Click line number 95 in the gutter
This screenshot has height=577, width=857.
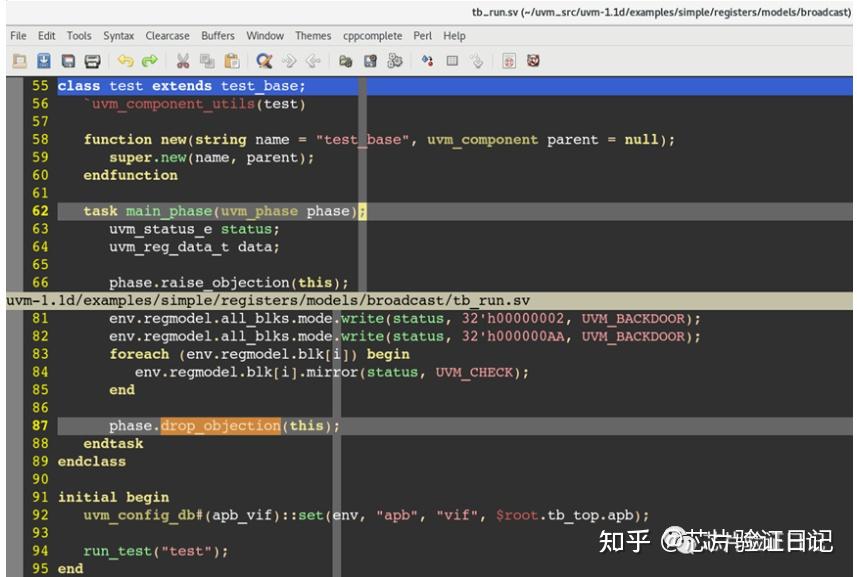(x=40, y=568)
